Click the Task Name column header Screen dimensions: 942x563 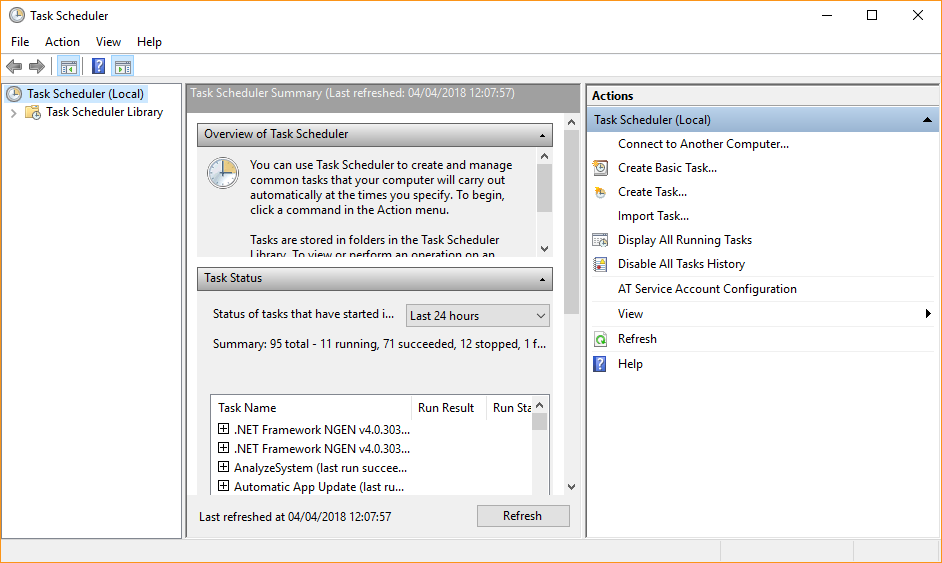click(311, 407)
